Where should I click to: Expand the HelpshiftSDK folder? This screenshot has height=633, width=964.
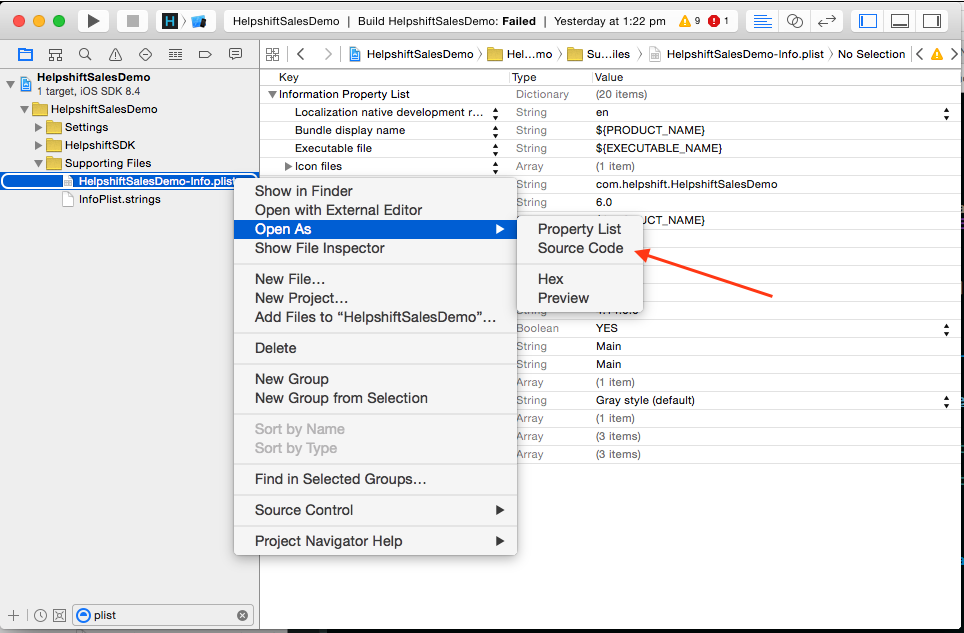(39, 145)
